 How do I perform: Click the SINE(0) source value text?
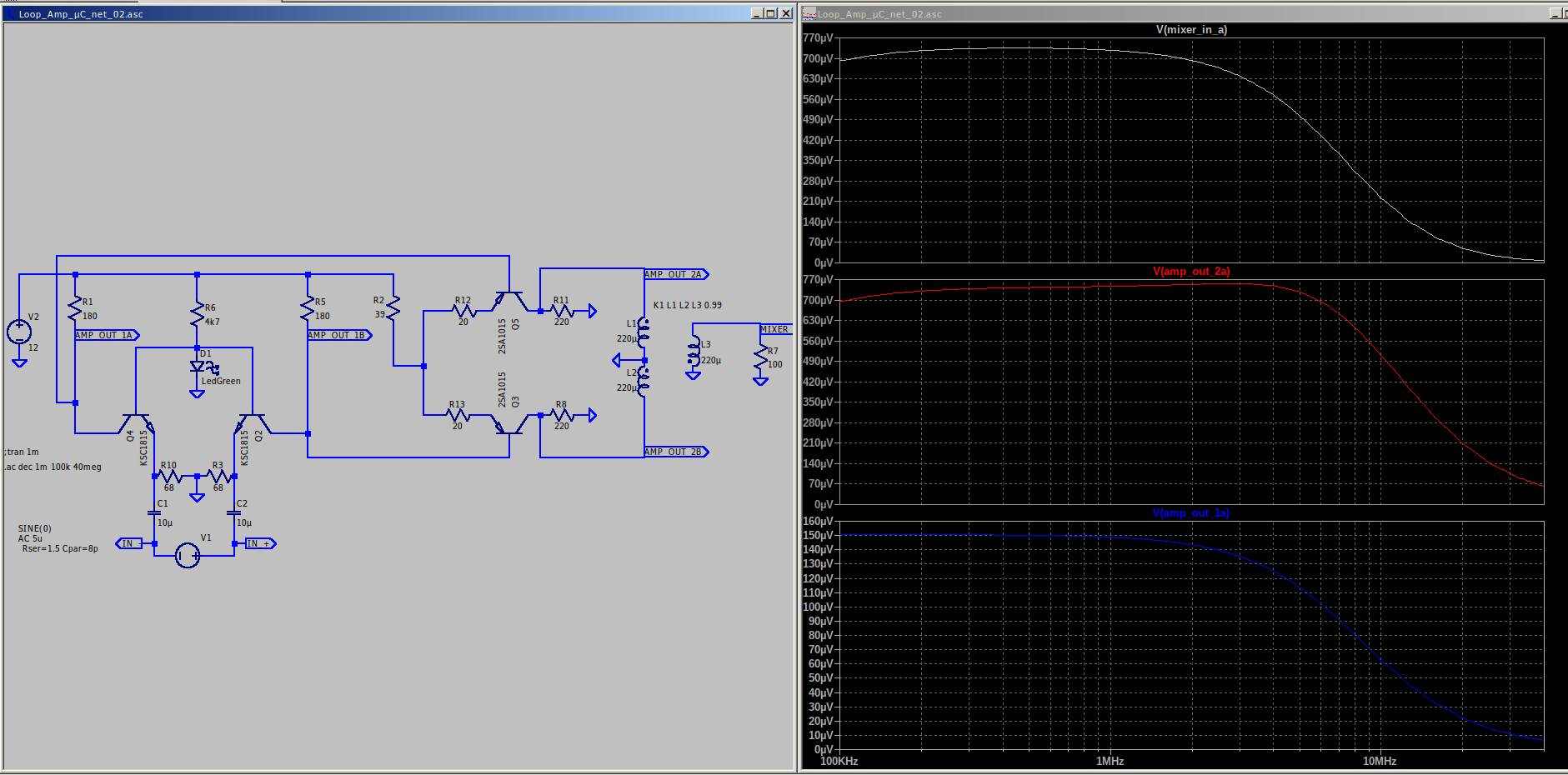click(35, 528)
